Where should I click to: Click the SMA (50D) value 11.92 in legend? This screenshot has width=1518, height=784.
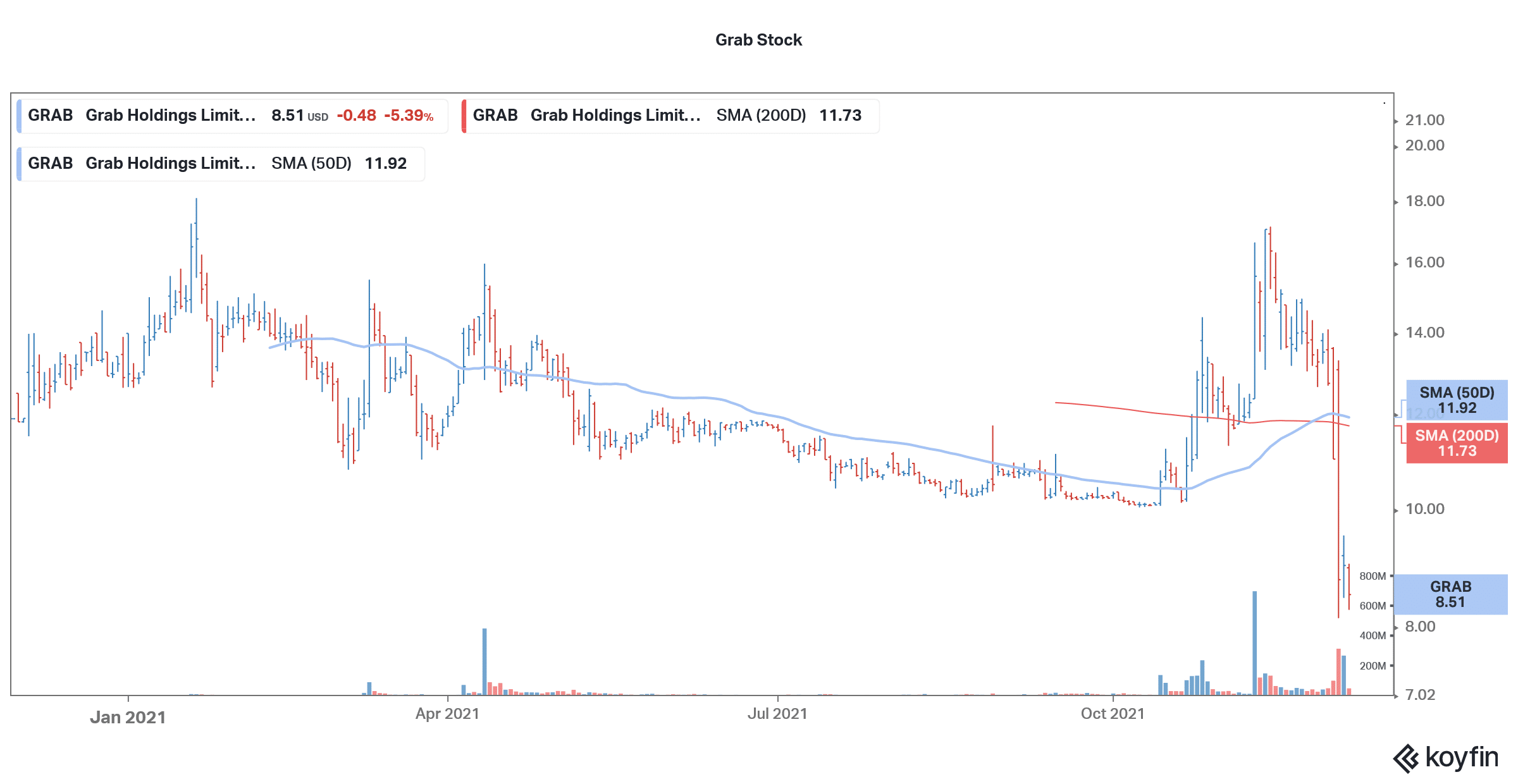pyautogui.click(x=385, y=164)
